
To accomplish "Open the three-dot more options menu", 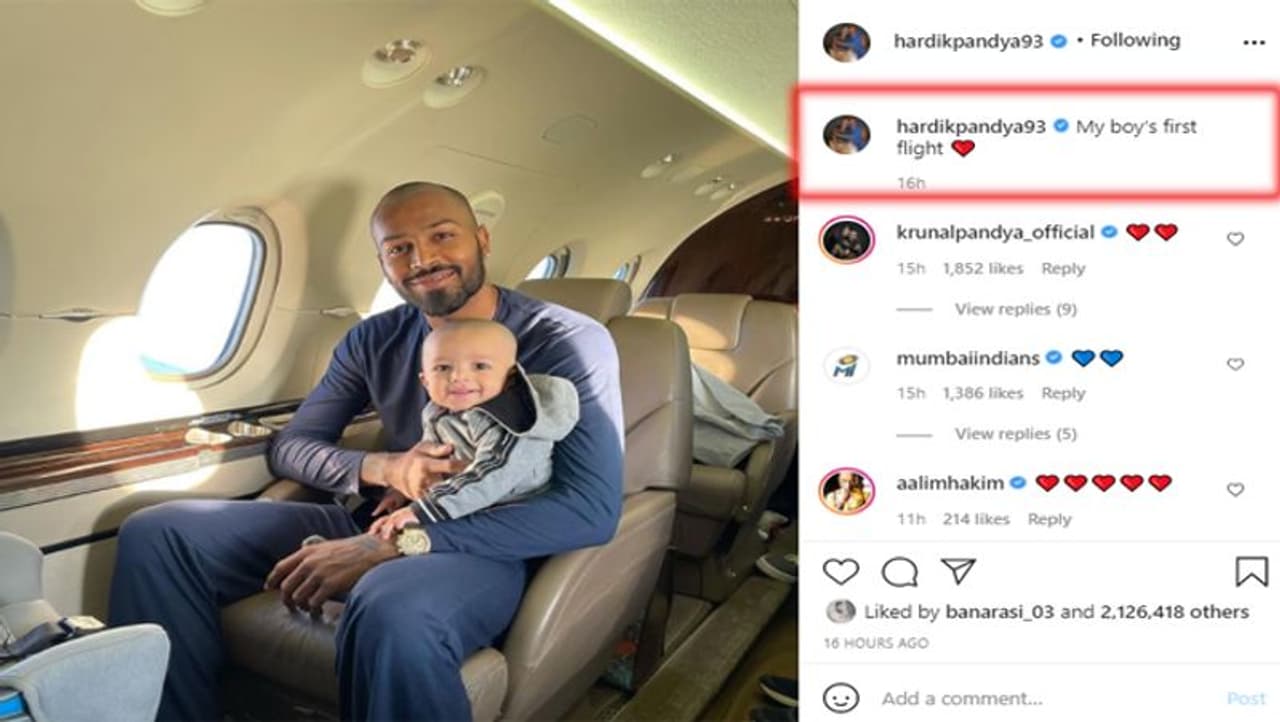I will tap(1253, 42).
